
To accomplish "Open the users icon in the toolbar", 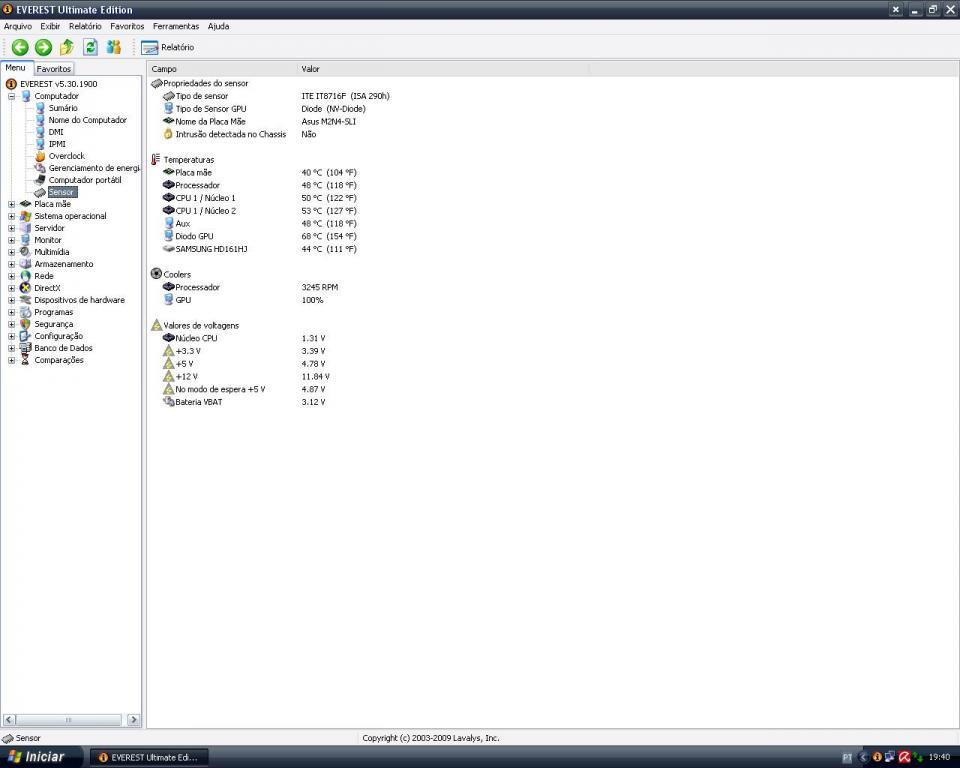I will (x=114, y=47).
